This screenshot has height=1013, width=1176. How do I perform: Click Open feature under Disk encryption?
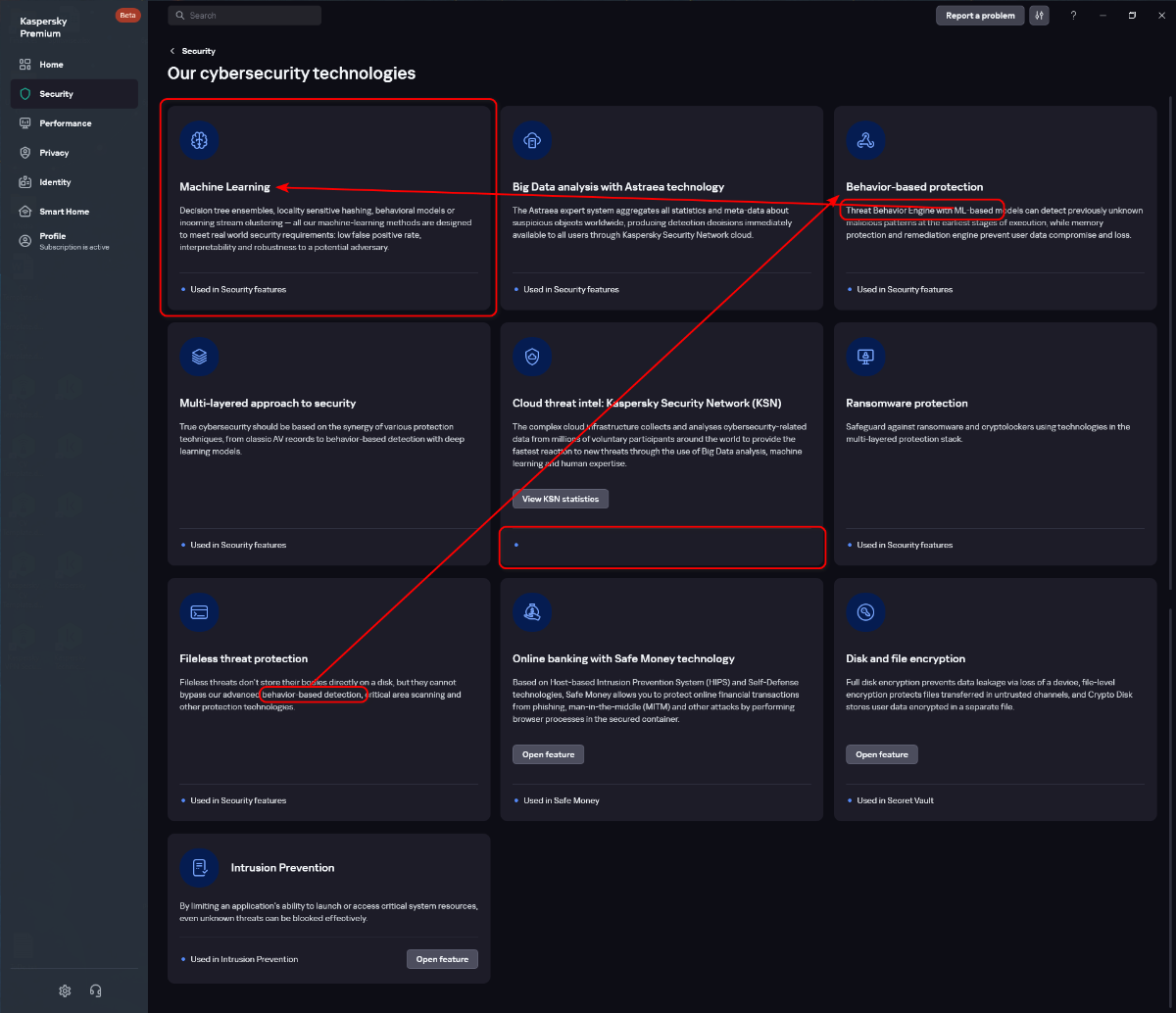882,754
